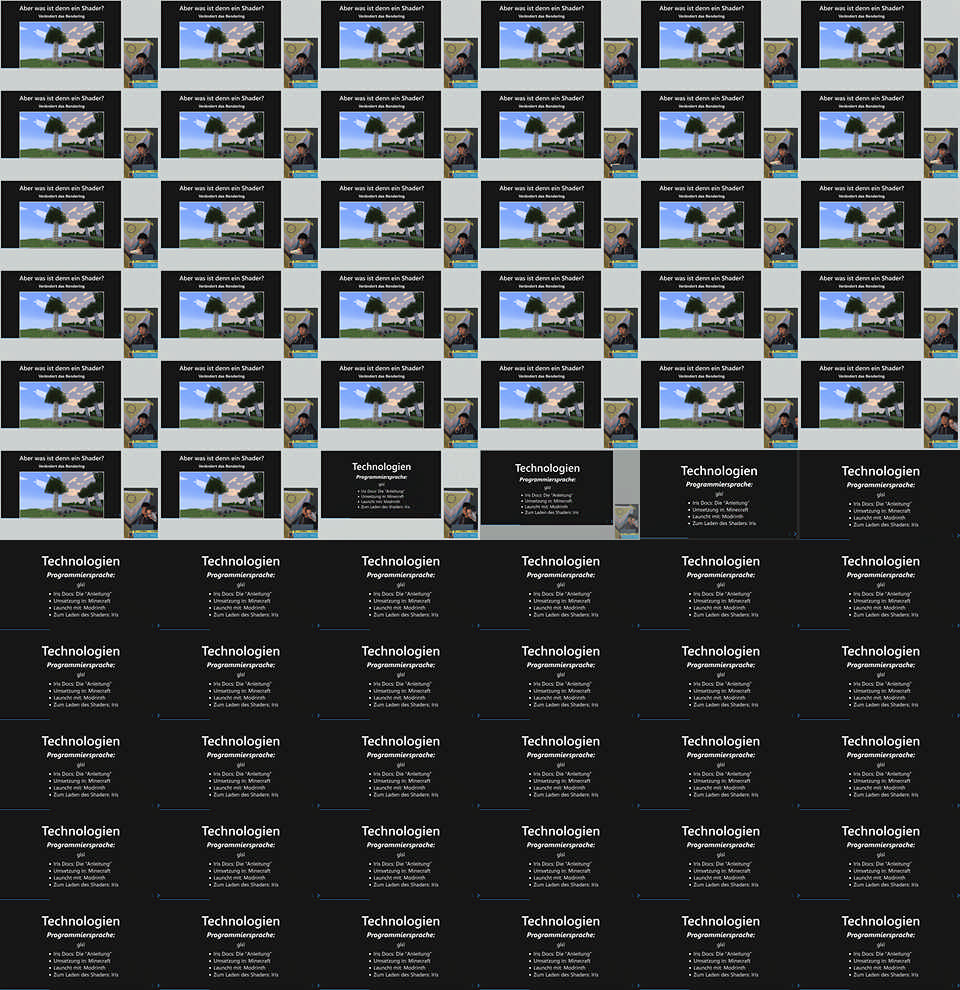960x990 pixels.
Task: Select the first full-width Technologien thumbnail without webcam
Action: (720, 495)
